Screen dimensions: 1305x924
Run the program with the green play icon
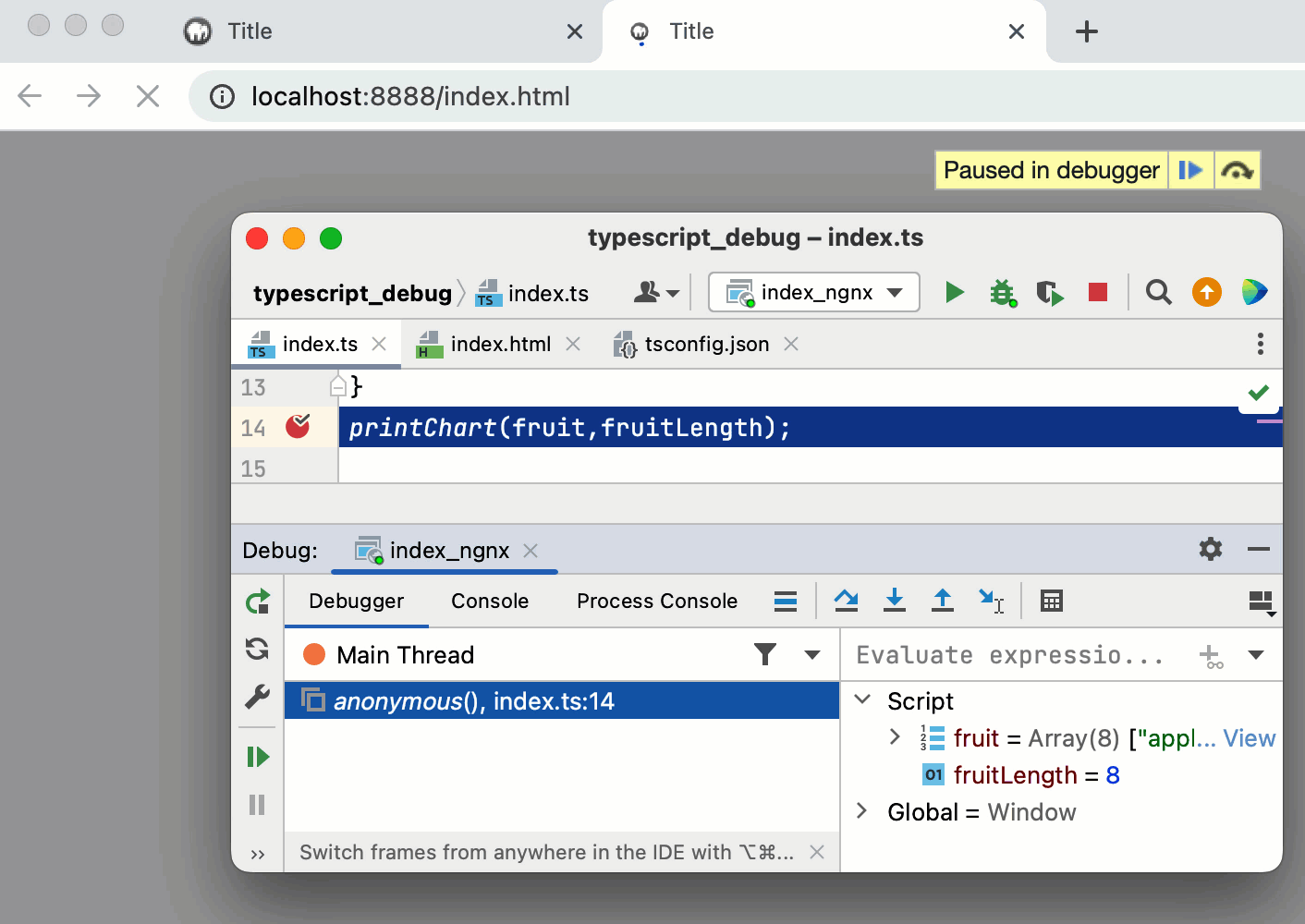(x=954, y=292)
